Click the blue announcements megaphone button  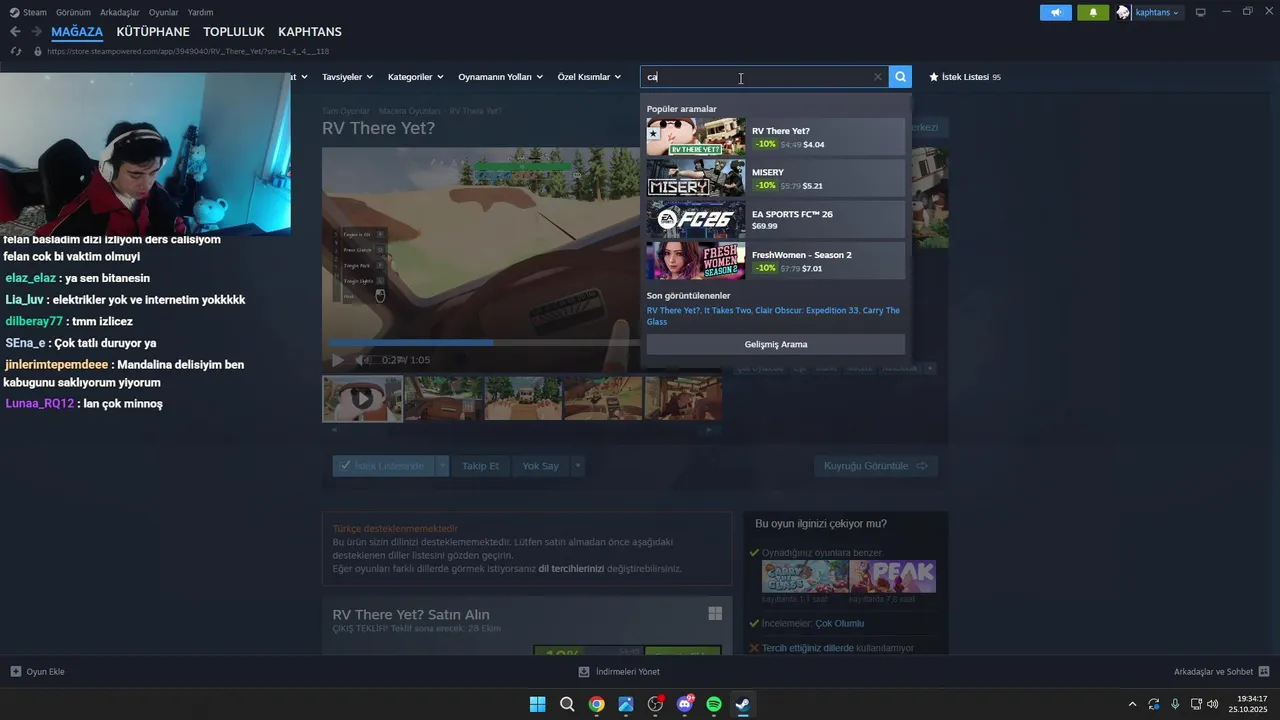tap(1056, 12)
